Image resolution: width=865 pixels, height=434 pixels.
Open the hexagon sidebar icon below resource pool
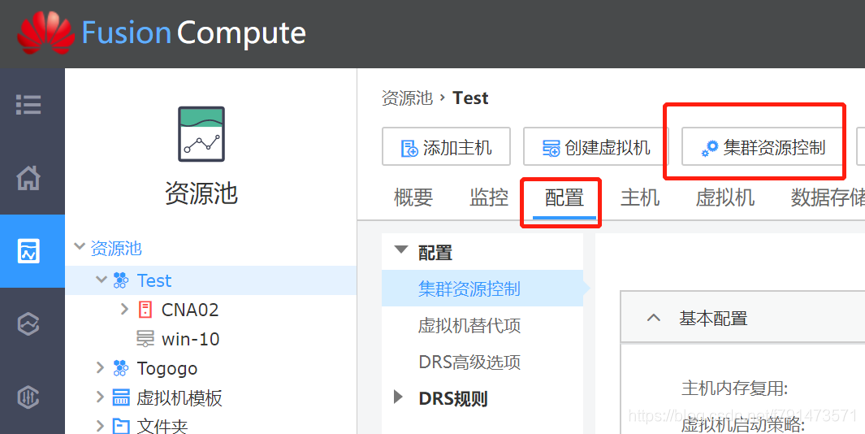pyautogui.click(x=28, y=324)
